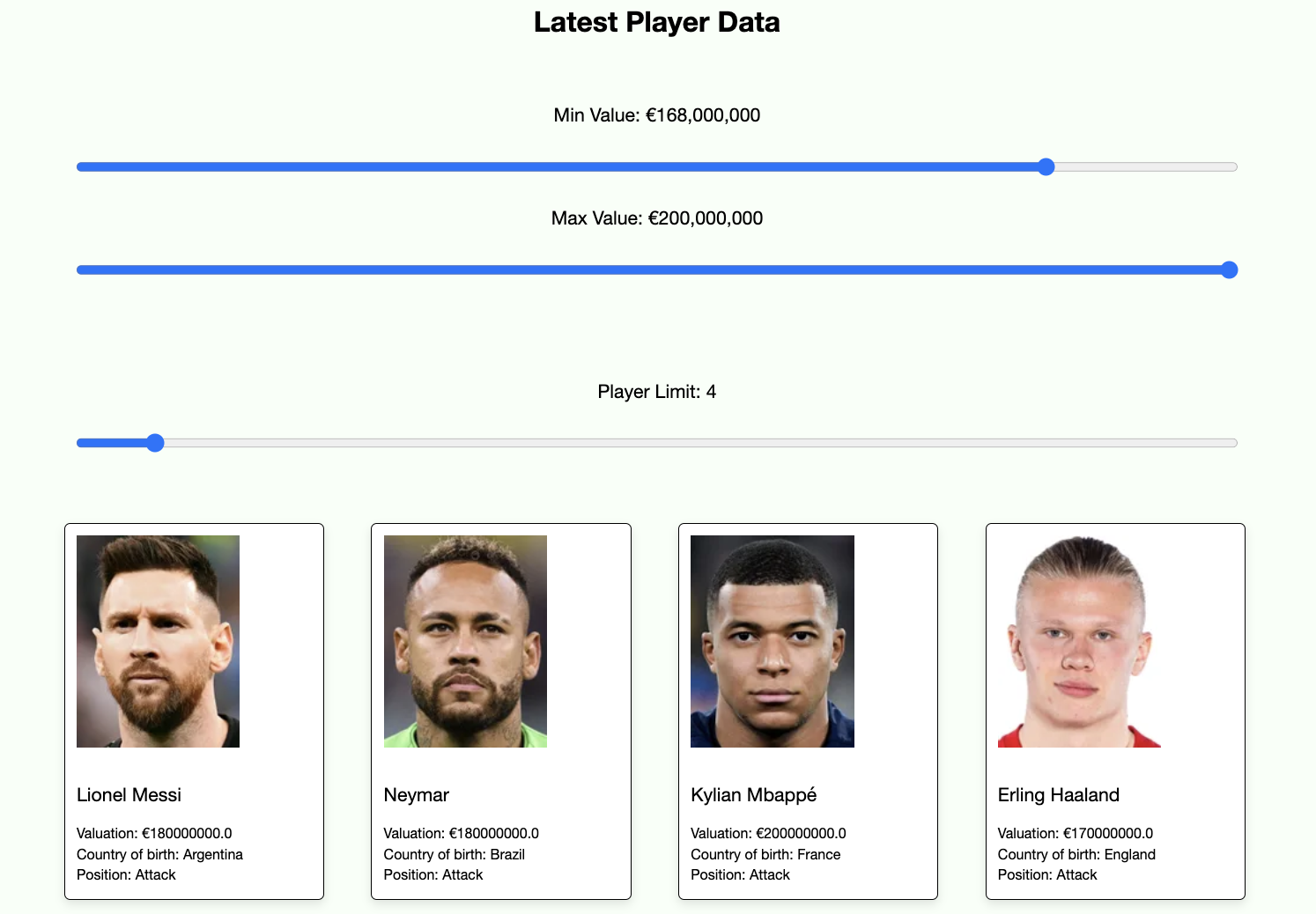Image resolution: width=1316 pixels, height=914 pixels.
Task: Click Neymar's player photo
Action: click(x=465, y=641)
